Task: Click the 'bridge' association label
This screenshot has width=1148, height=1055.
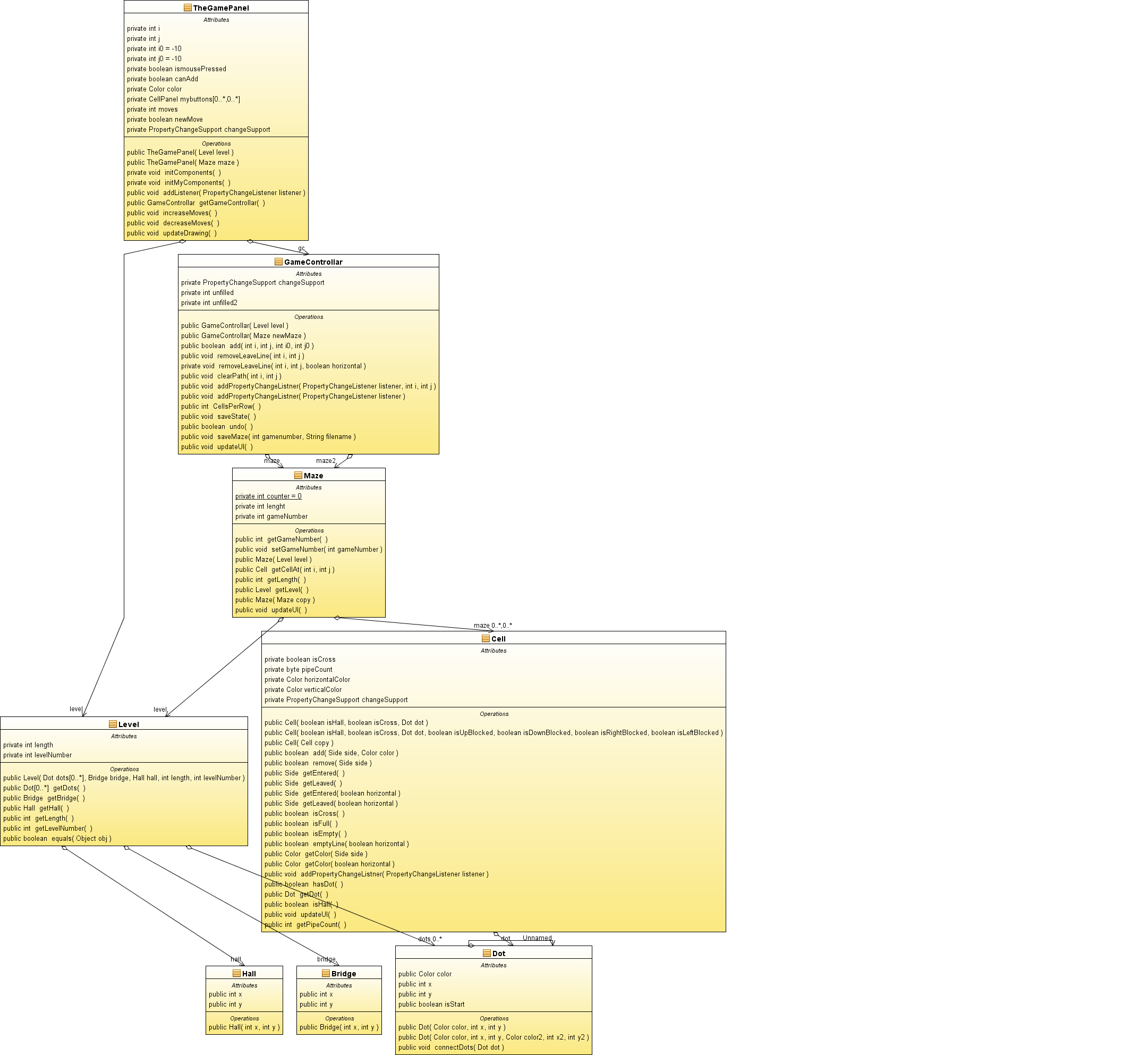Action: point(326,959)
